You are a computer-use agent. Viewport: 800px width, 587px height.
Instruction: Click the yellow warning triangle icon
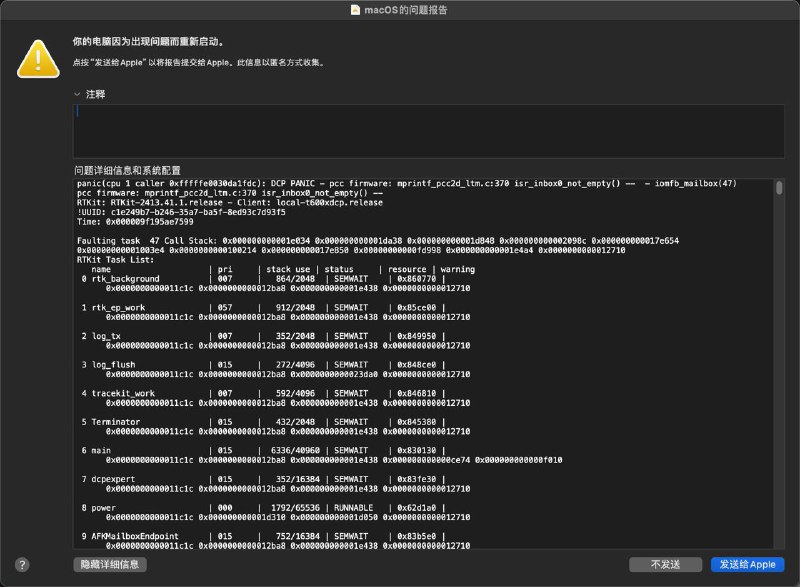click(38, 60)
